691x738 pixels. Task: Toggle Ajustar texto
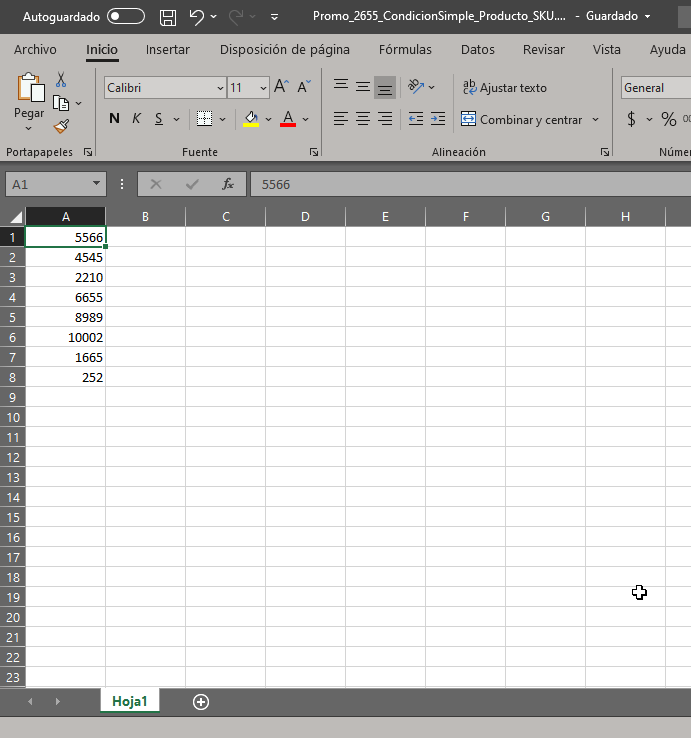(505, 88)
